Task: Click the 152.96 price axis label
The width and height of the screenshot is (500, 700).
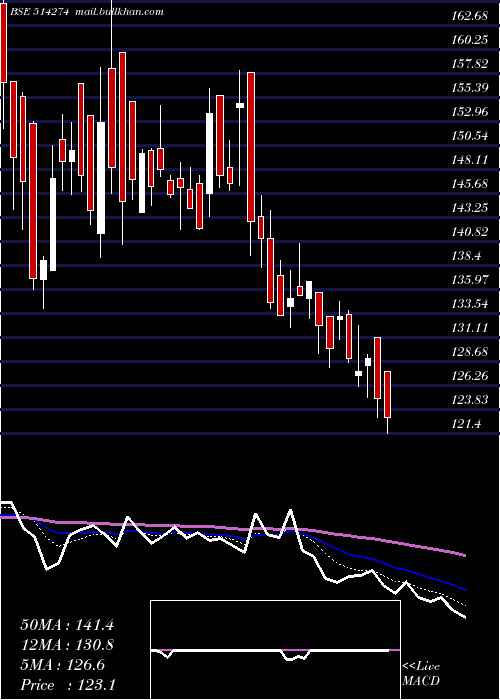Action: tap(469, 112)
